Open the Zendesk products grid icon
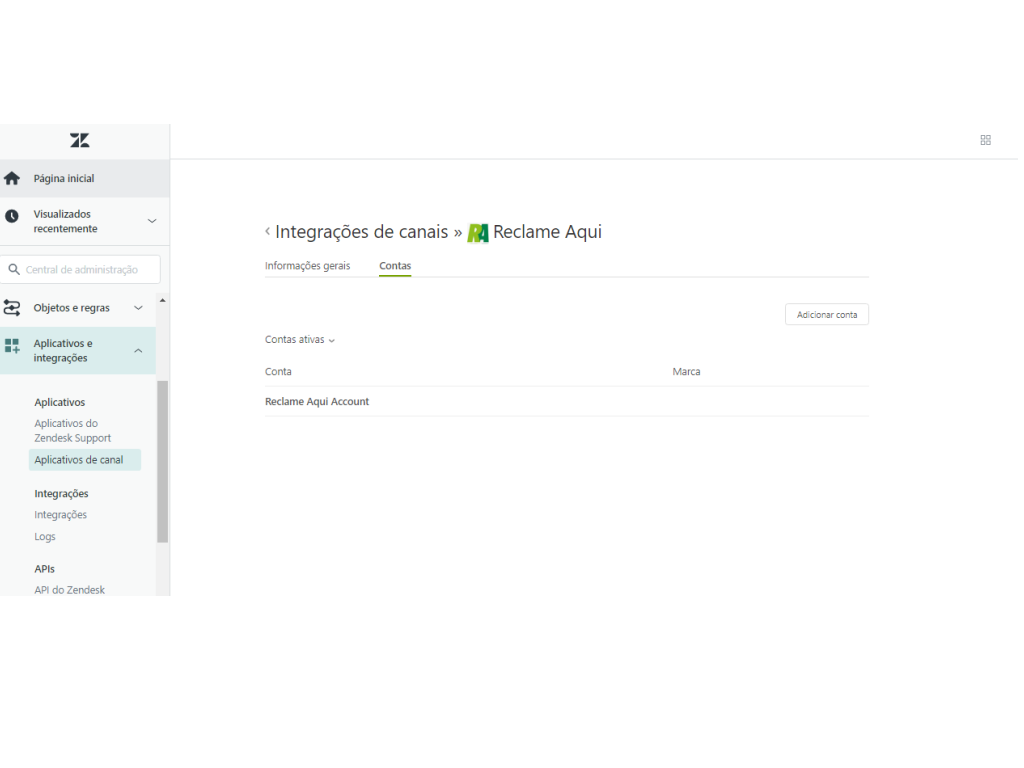This screenshot has height=768, width=1024. [x=985, y=141]
